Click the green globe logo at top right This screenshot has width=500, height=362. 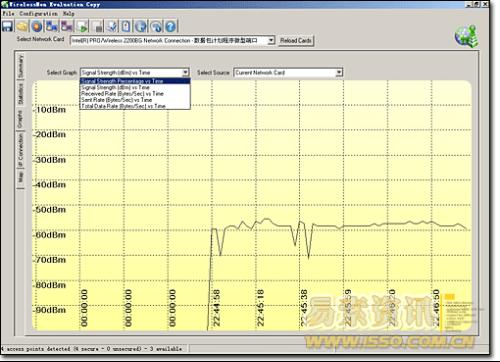coord(466,36)
